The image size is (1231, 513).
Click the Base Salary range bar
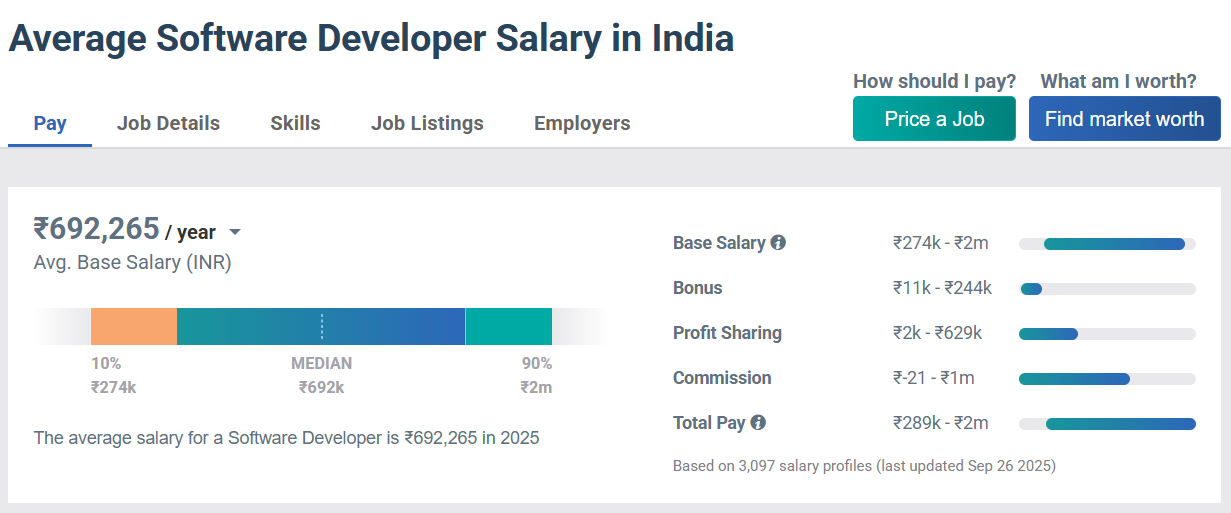click(1113, 244)
